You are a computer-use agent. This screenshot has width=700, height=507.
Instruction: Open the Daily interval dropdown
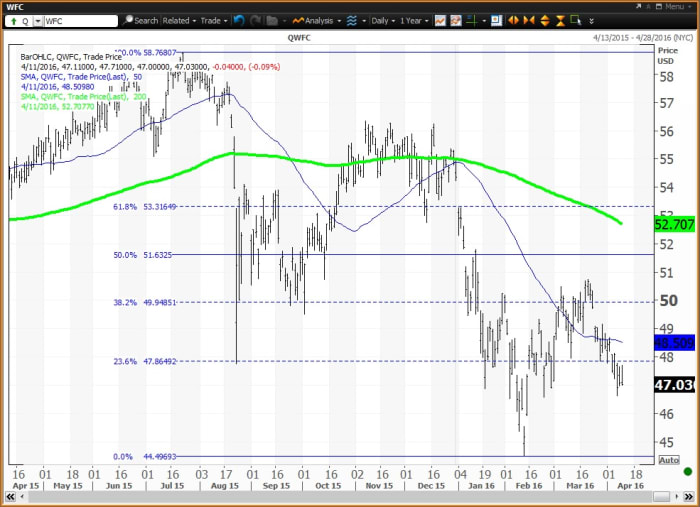click(383, 21)
